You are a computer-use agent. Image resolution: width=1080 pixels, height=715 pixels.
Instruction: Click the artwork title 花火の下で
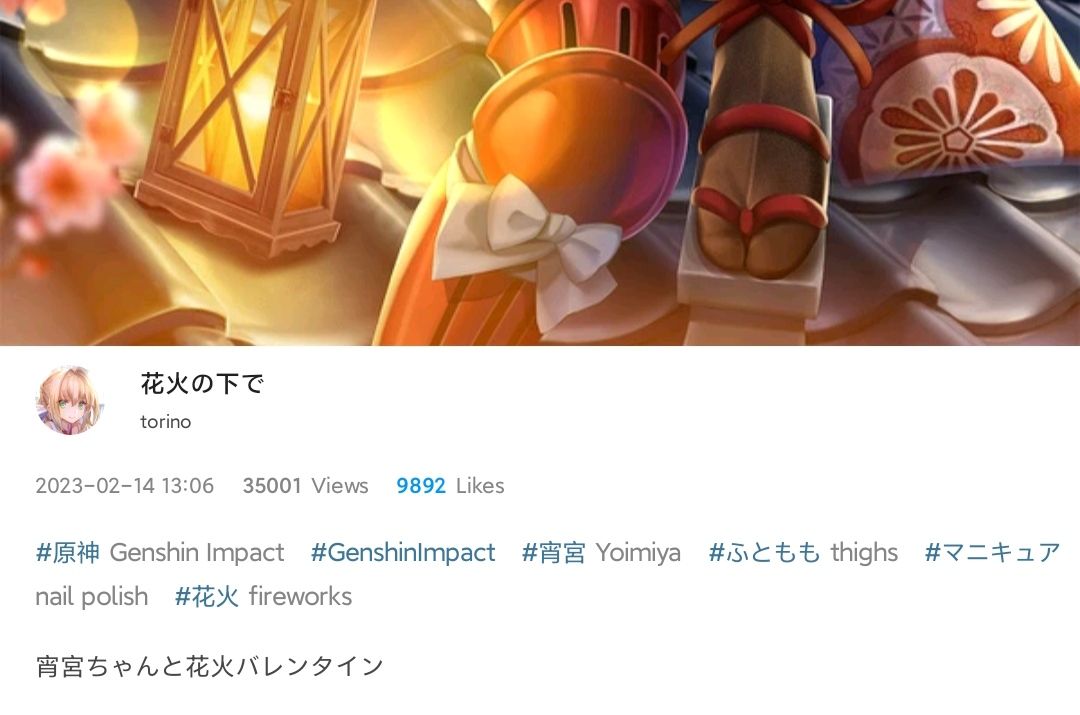pyautogui.click(x=202, y=384)
